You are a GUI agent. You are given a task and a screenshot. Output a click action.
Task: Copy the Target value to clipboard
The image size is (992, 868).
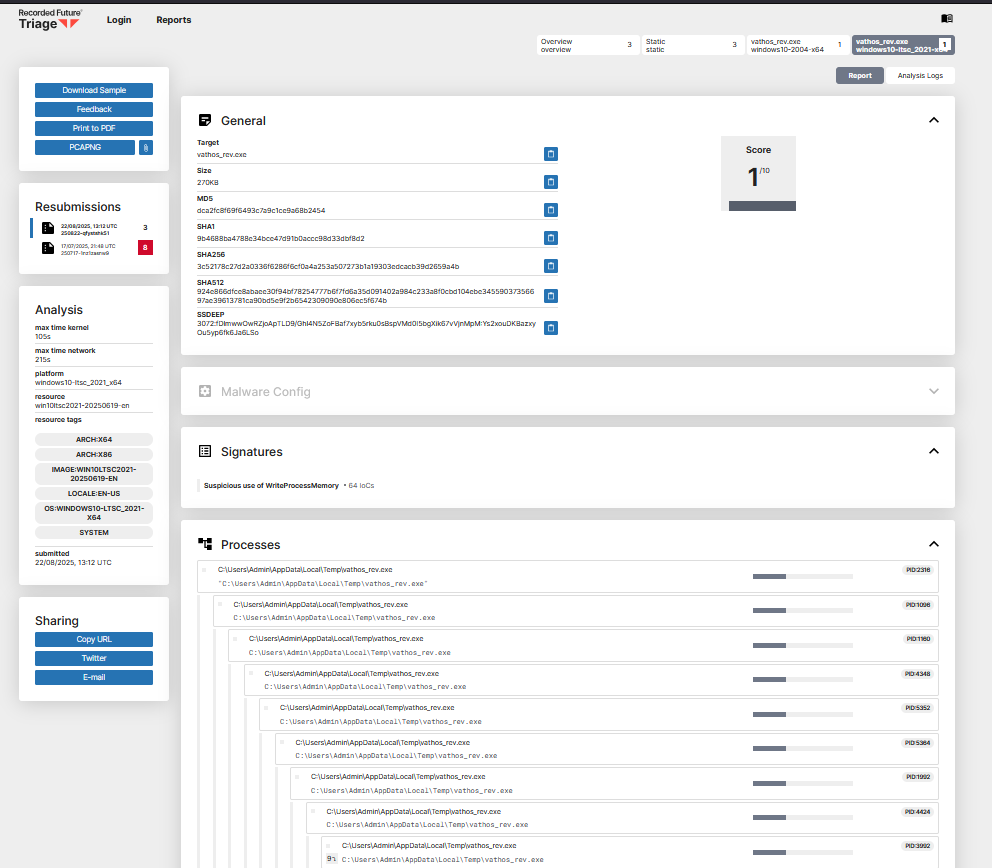point(550,154)
